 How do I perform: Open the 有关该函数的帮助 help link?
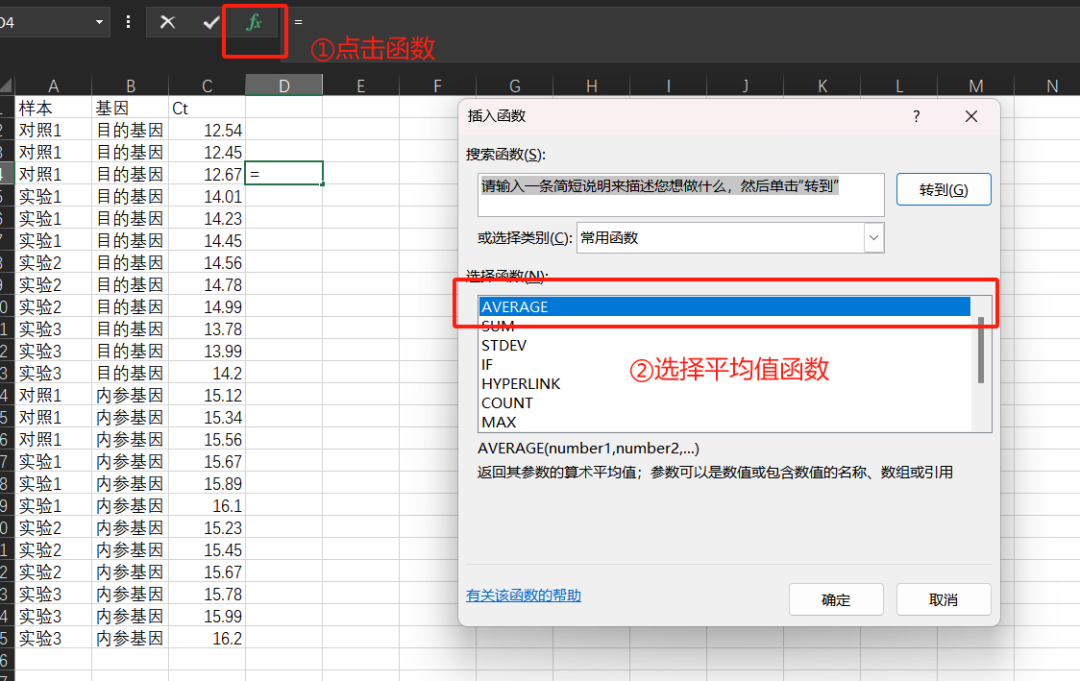pyautogui.click(x=523, y=596)
